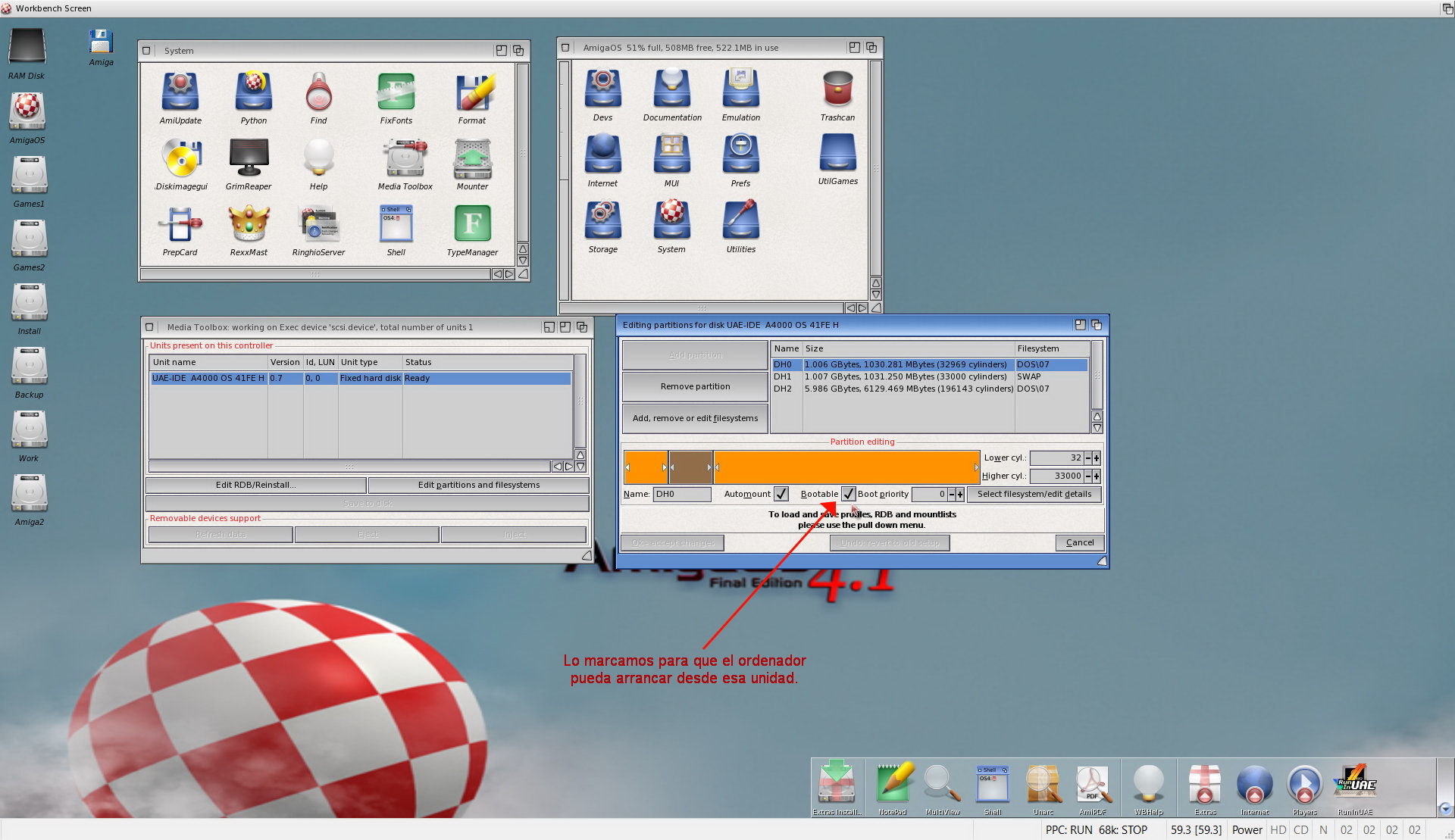Select the Format disk icon
The image size is (1455, 840).
coord(475,92)
